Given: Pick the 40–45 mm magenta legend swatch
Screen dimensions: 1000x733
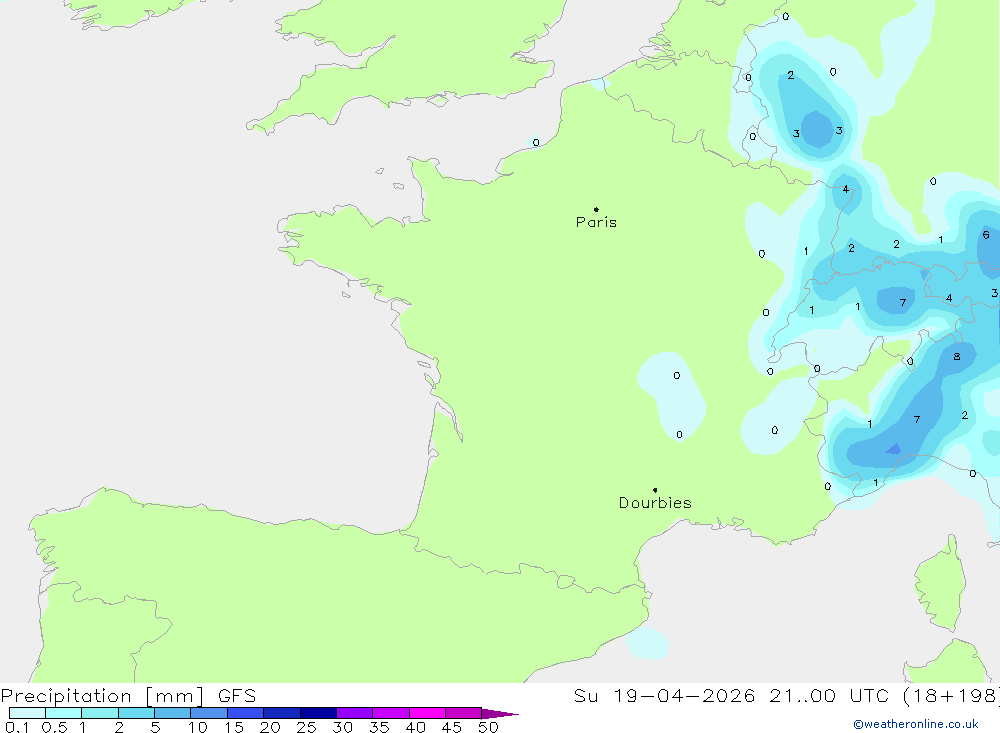Looking at the screenshot, I should (427, 713).
